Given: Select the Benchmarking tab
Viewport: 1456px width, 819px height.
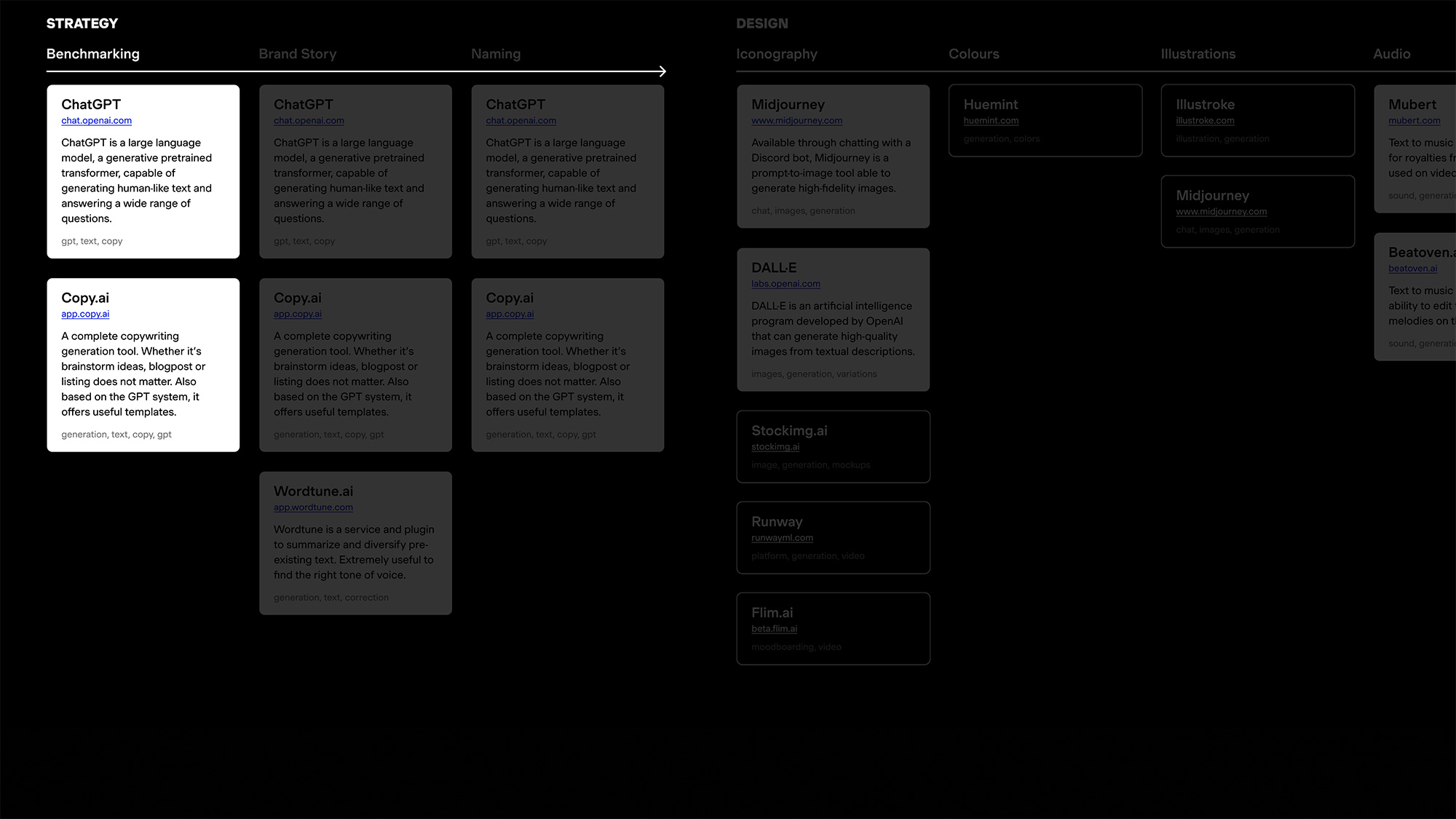Looking at the screenshot, I should click(x=92, y=54).
